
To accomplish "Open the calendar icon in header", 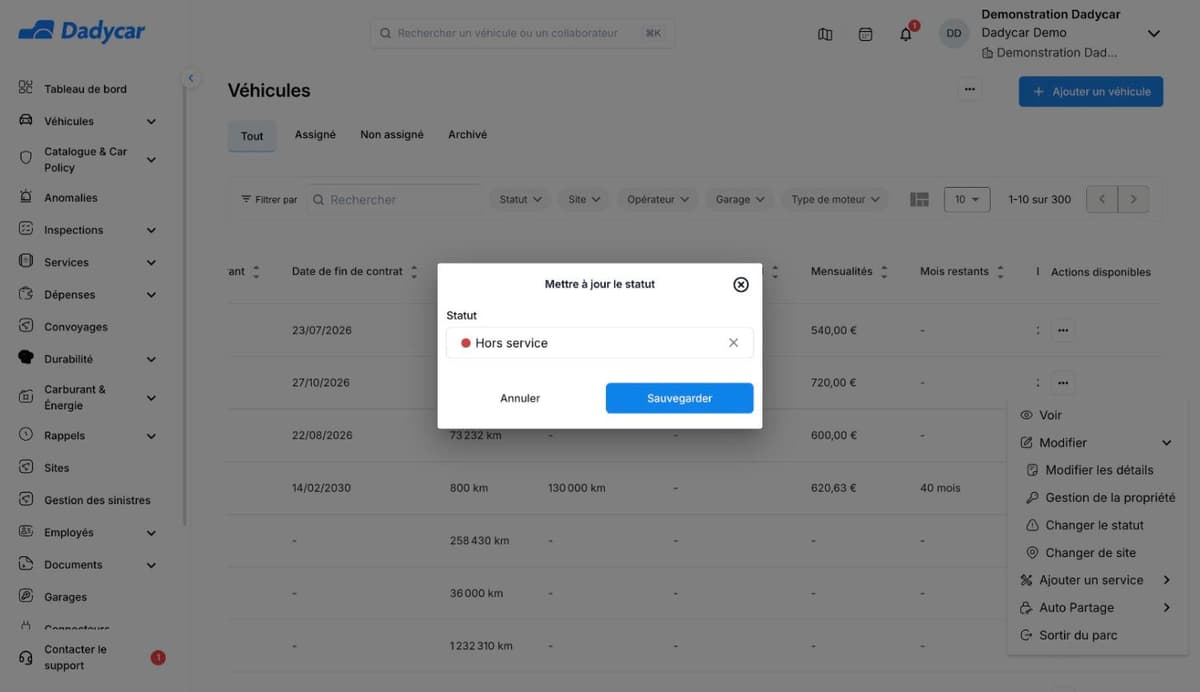I will coord(866,34).
